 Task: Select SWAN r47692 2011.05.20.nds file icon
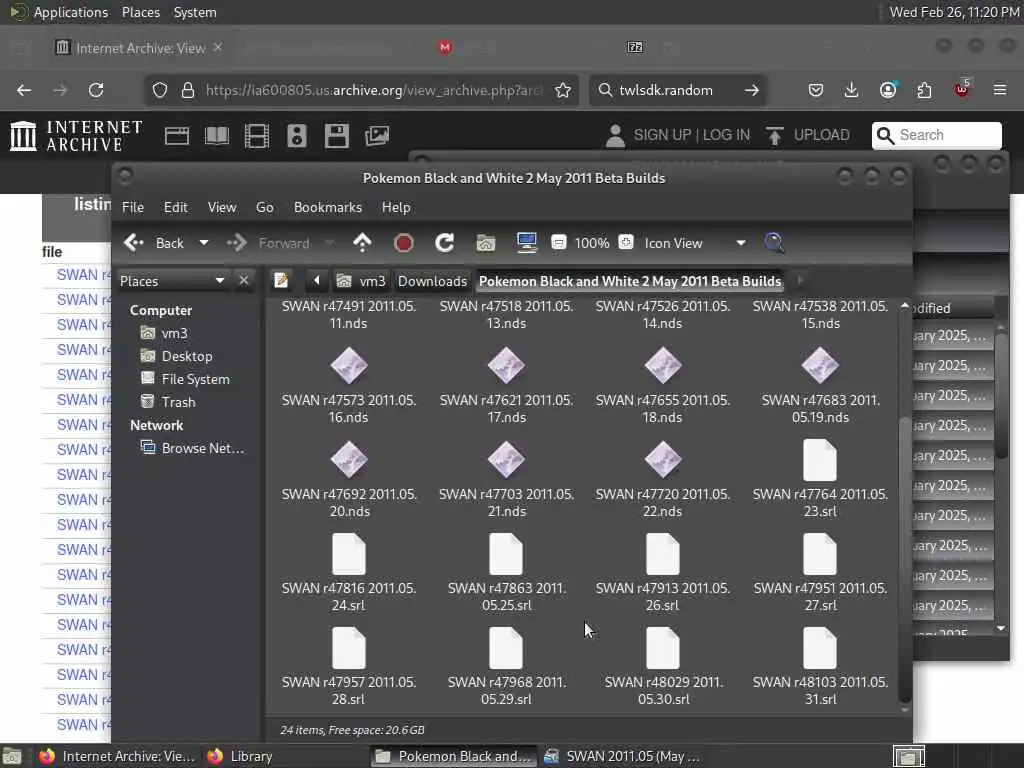coord(349,460)
